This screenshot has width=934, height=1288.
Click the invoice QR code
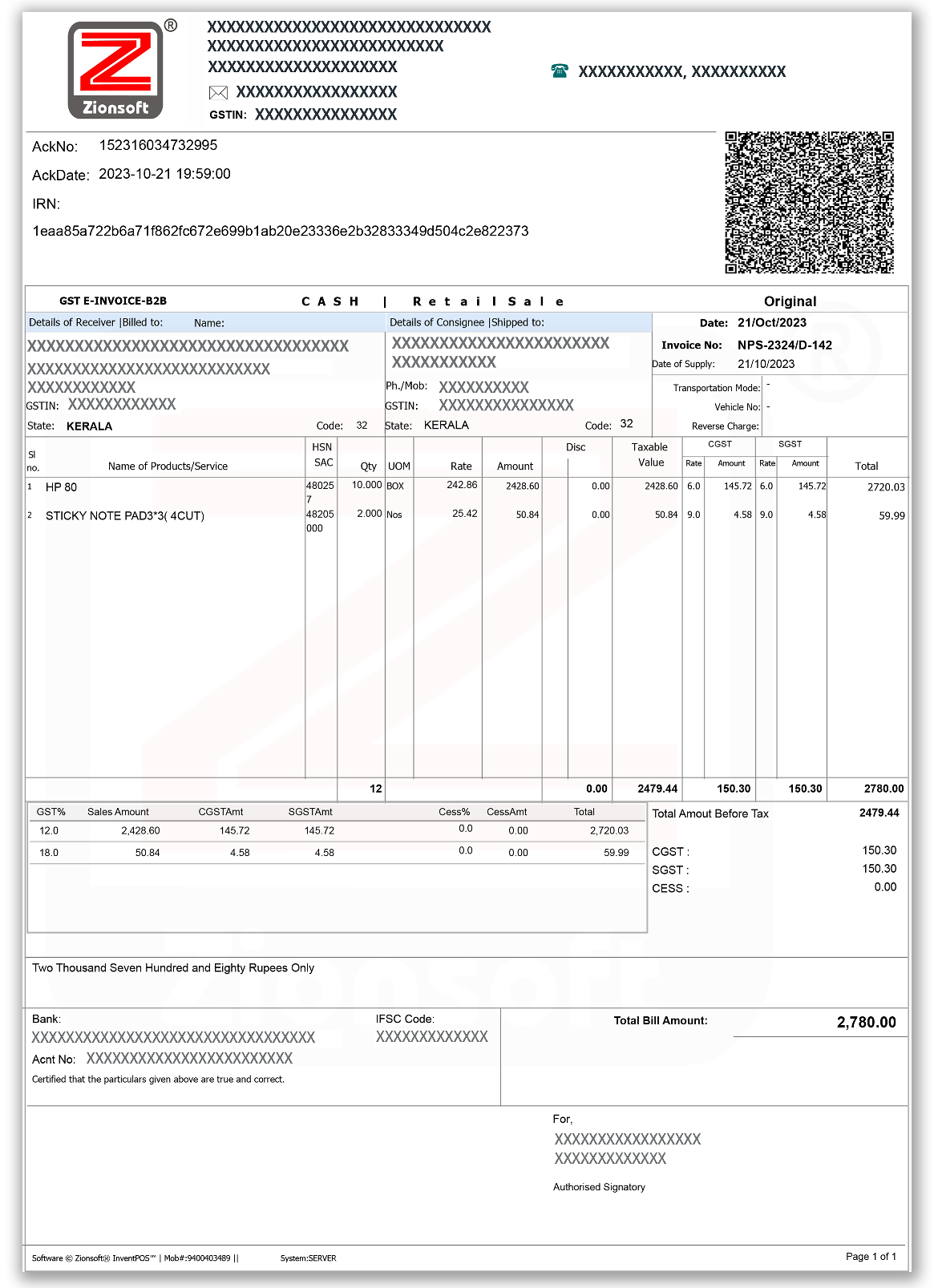coord(809,202)
